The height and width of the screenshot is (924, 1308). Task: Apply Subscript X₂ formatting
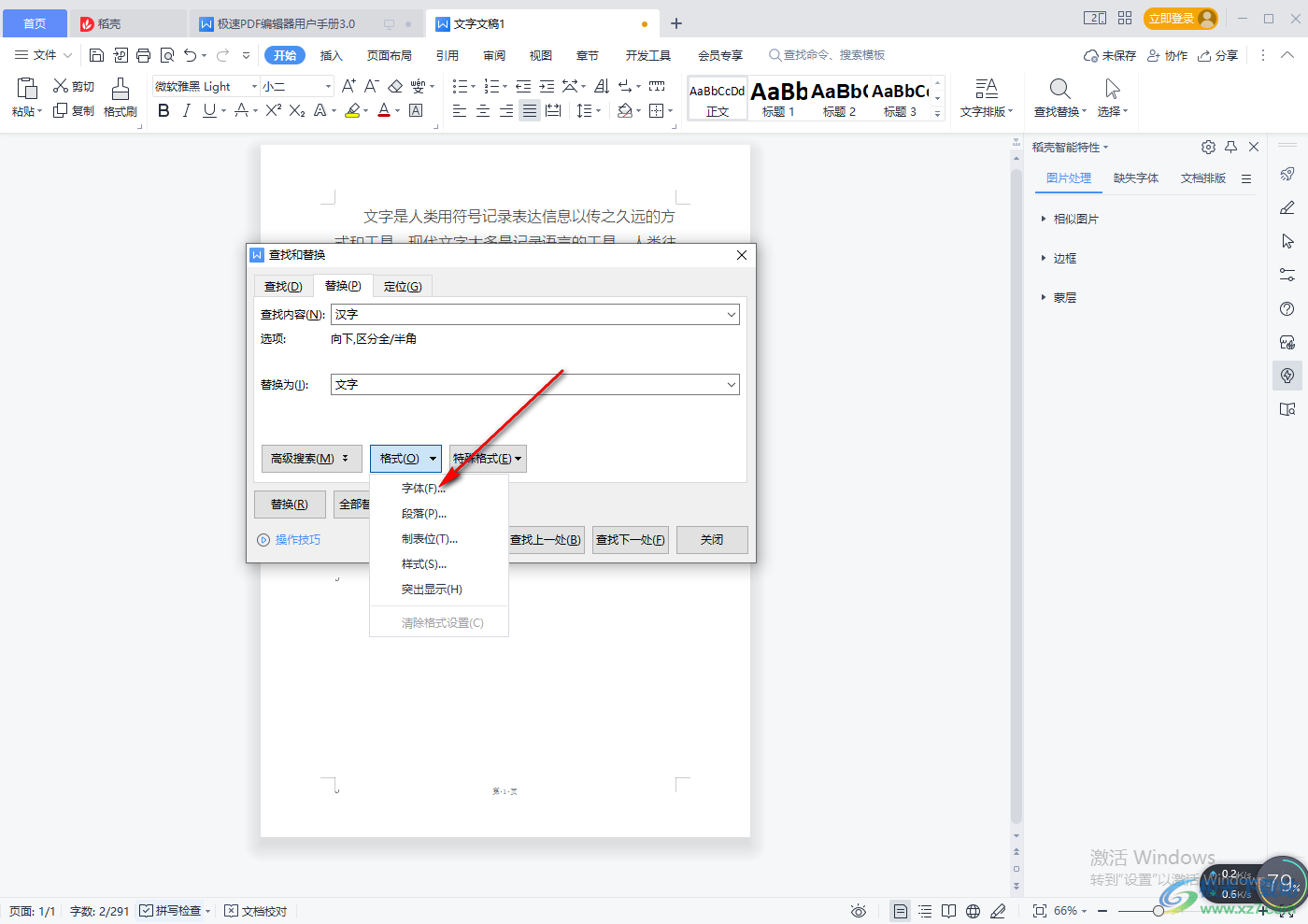click(x=296, y=110)
